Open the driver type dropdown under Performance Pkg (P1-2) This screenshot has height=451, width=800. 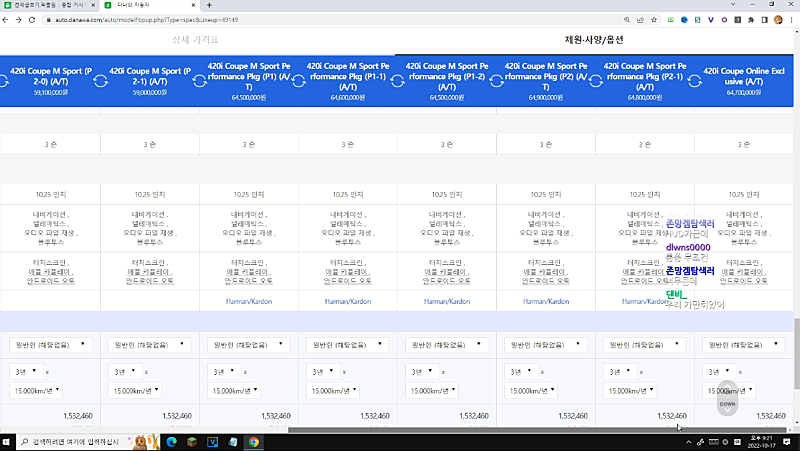446,345
